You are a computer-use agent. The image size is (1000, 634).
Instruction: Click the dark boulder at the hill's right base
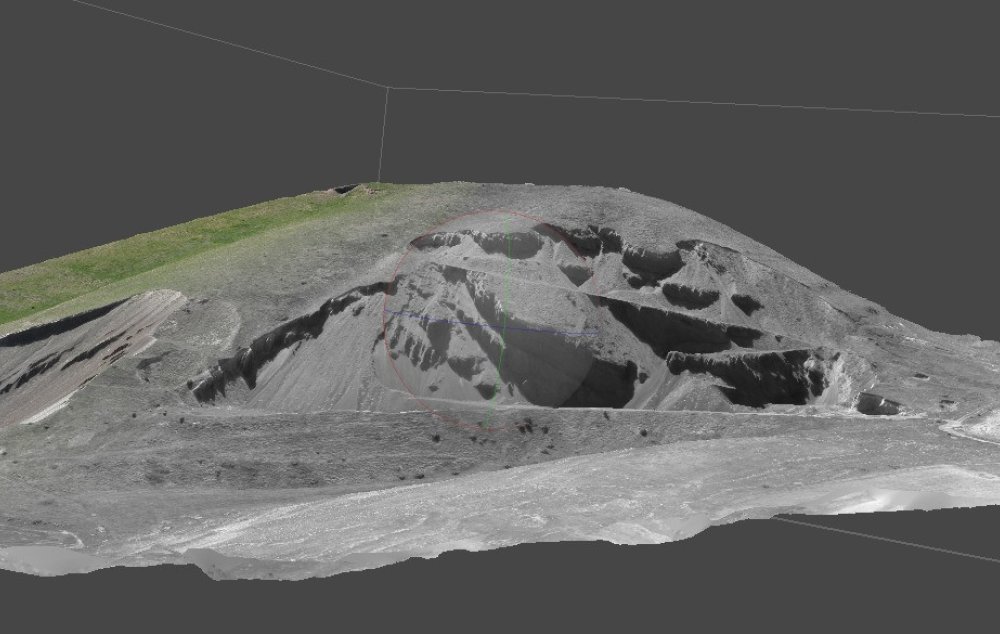tap(878, 404)
